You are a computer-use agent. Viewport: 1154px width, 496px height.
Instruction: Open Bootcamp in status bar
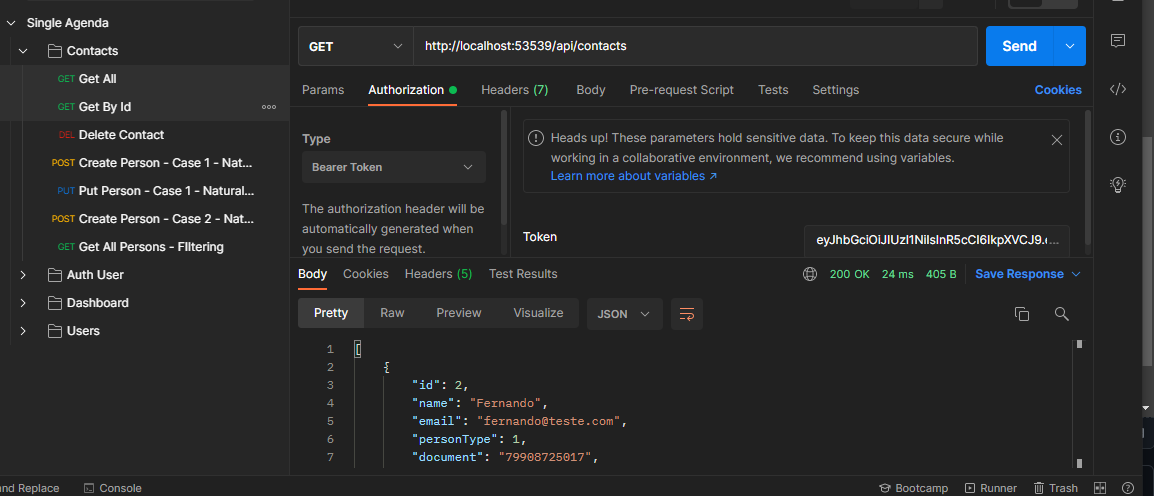point(913,488)
